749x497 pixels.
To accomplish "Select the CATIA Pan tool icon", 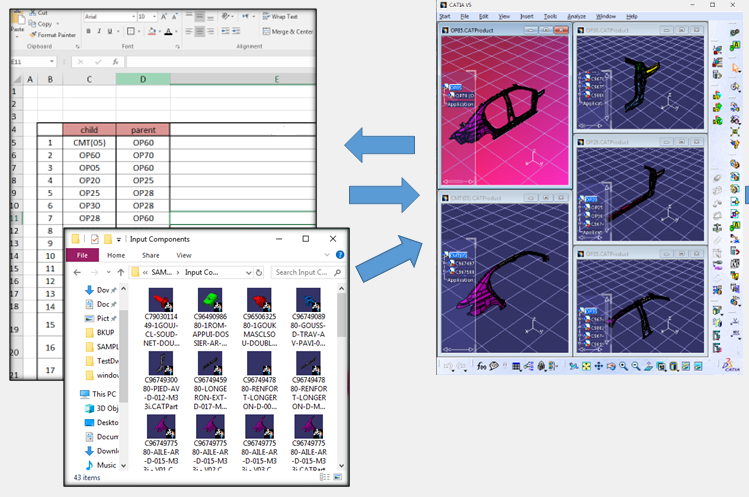I will point(599,367).
